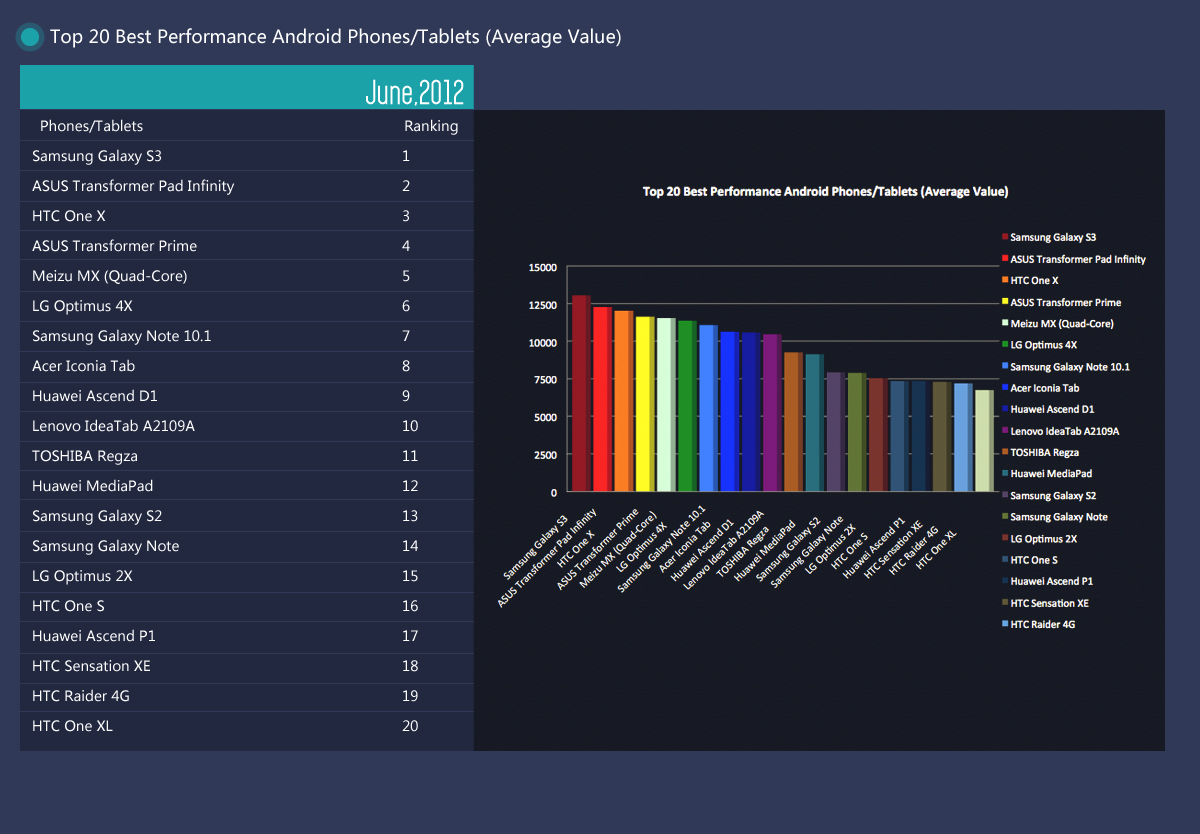Click the HTC One X orange legend swatch
Image resolution: width=1200 pixels, height=834 pixels.
click(1004, 281)
